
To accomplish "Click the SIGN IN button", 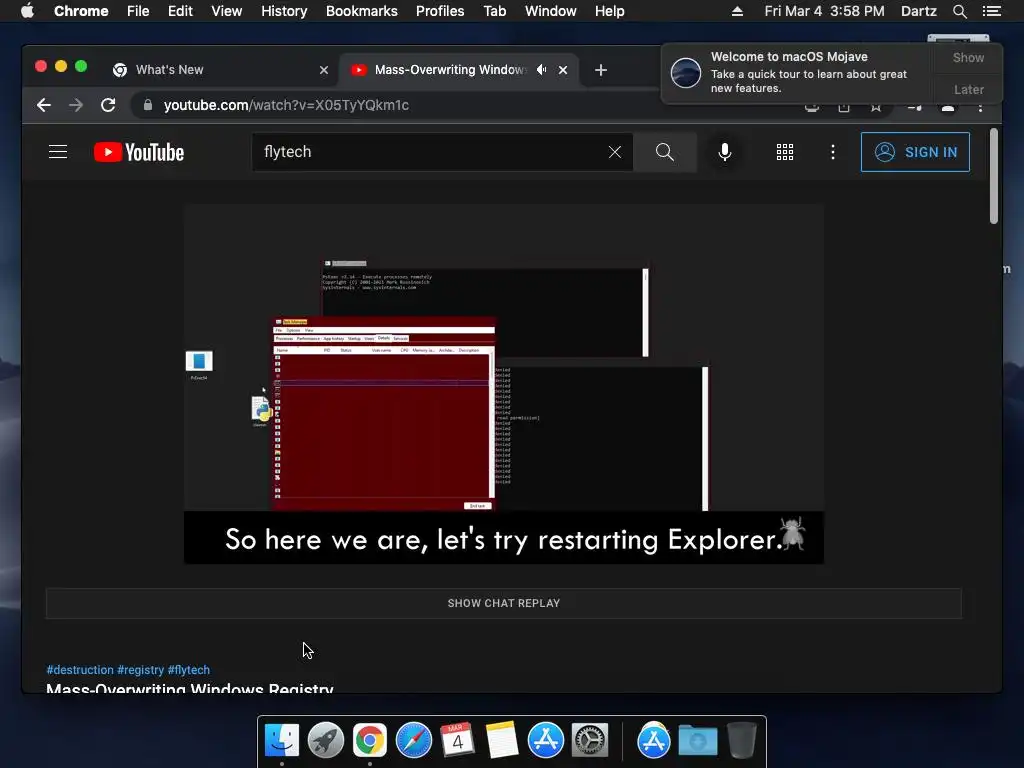I will tap(915, 152).
